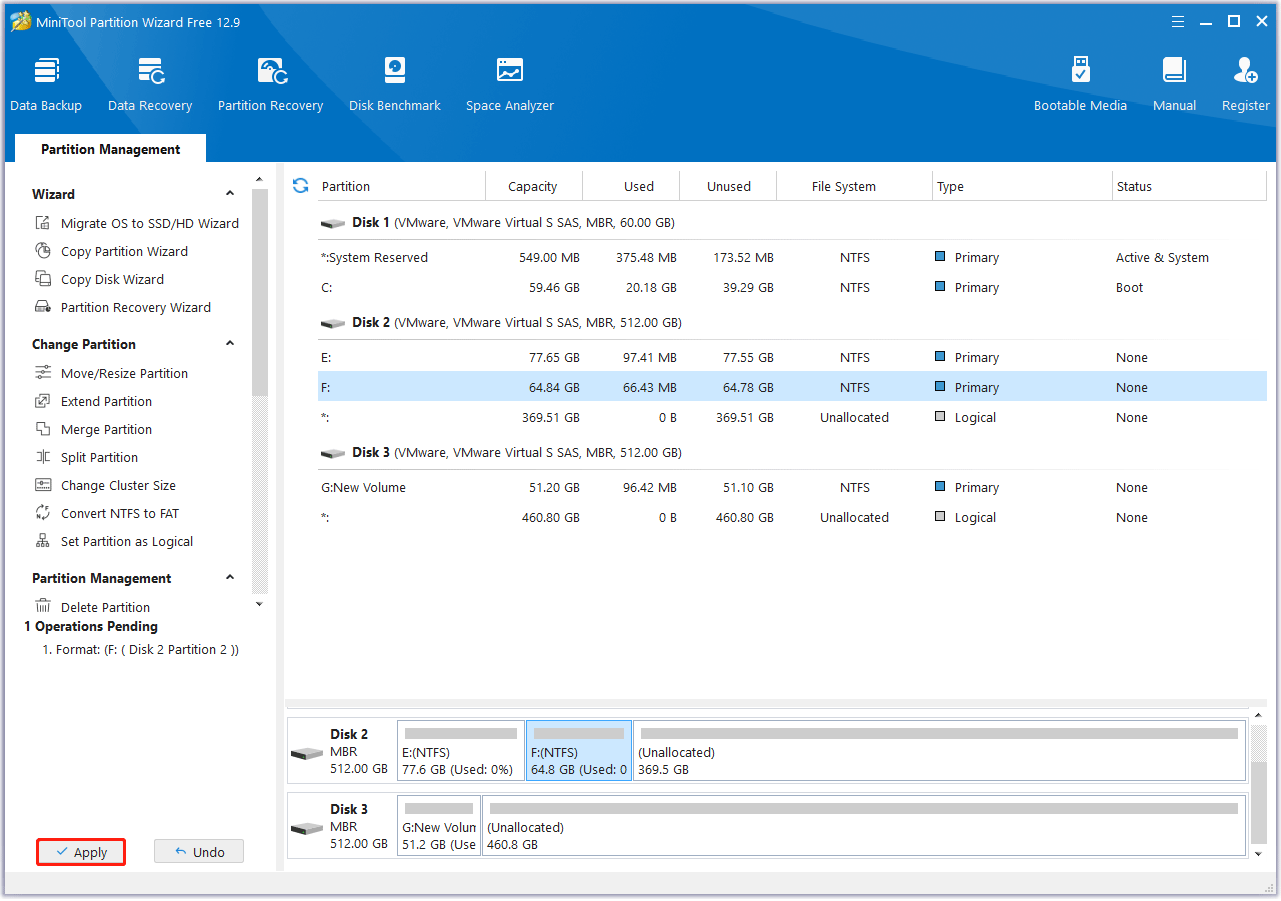Select the 460.8 GB Unallocated block
This screenshot has height=901, width=1281.
click(864, 827)
